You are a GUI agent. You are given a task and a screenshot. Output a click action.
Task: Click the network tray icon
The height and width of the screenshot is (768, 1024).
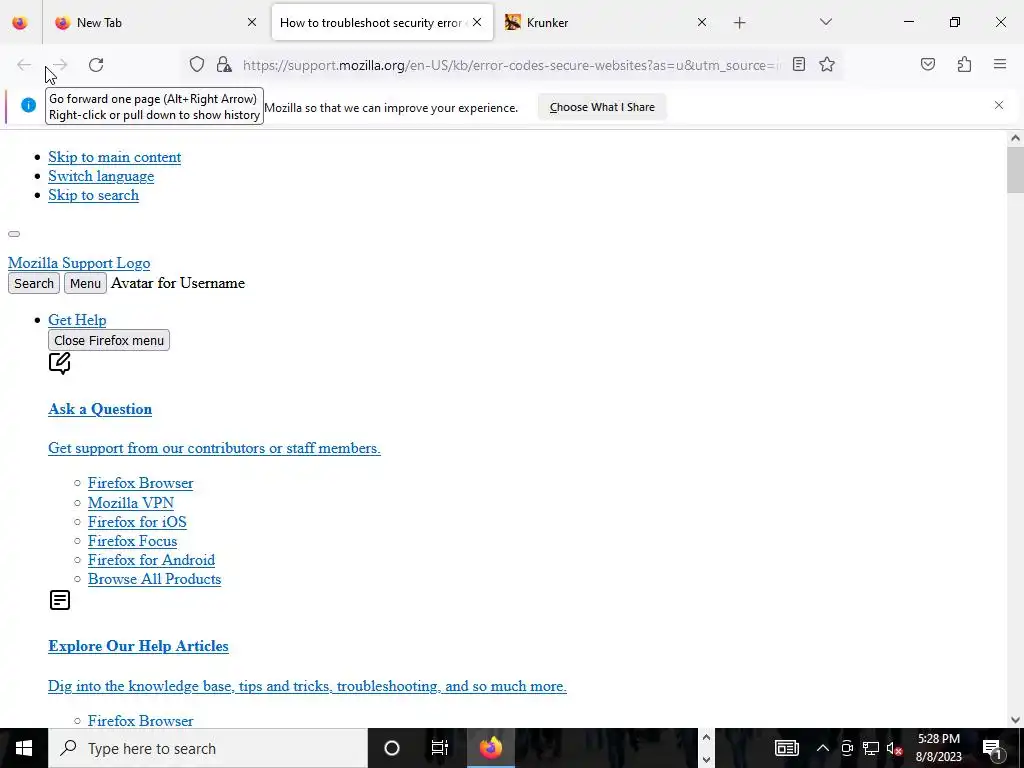871,748
